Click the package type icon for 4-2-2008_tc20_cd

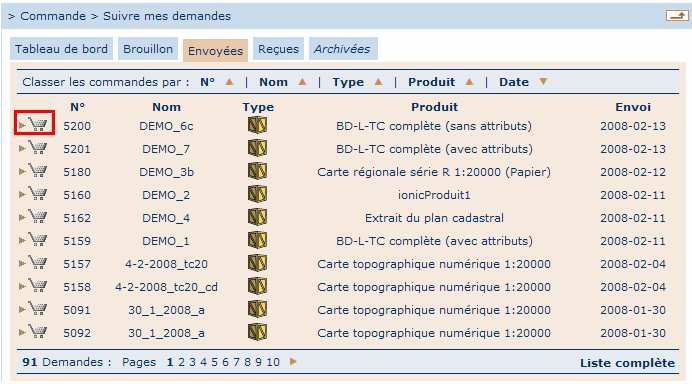click(x=257, y=286)
